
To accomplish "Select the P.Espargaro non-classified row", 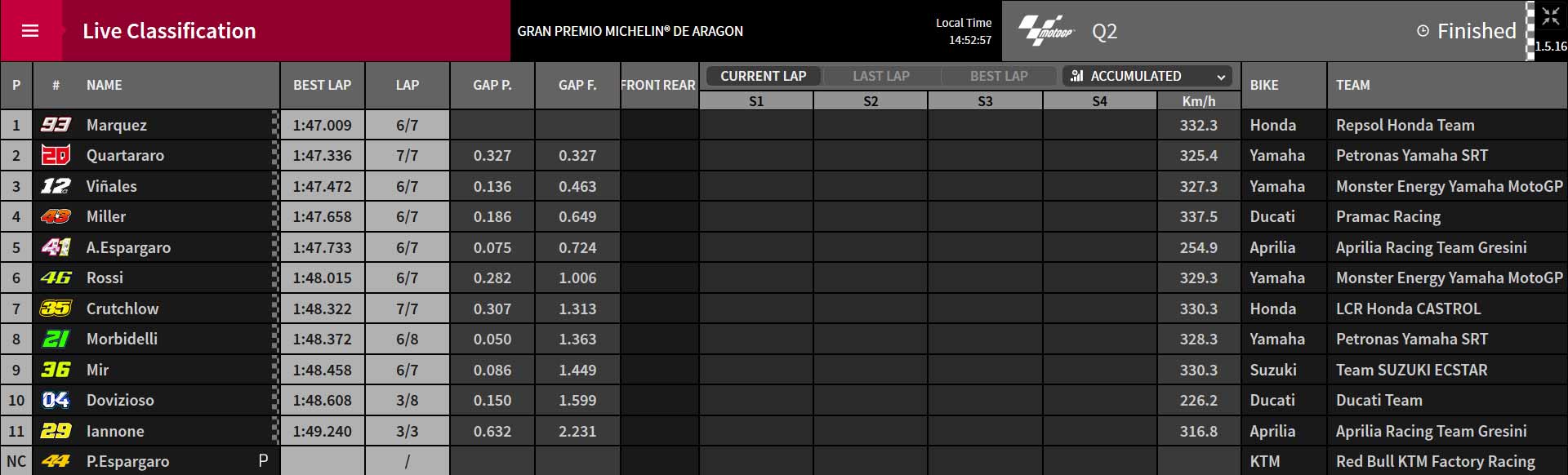I will point(784,461).
